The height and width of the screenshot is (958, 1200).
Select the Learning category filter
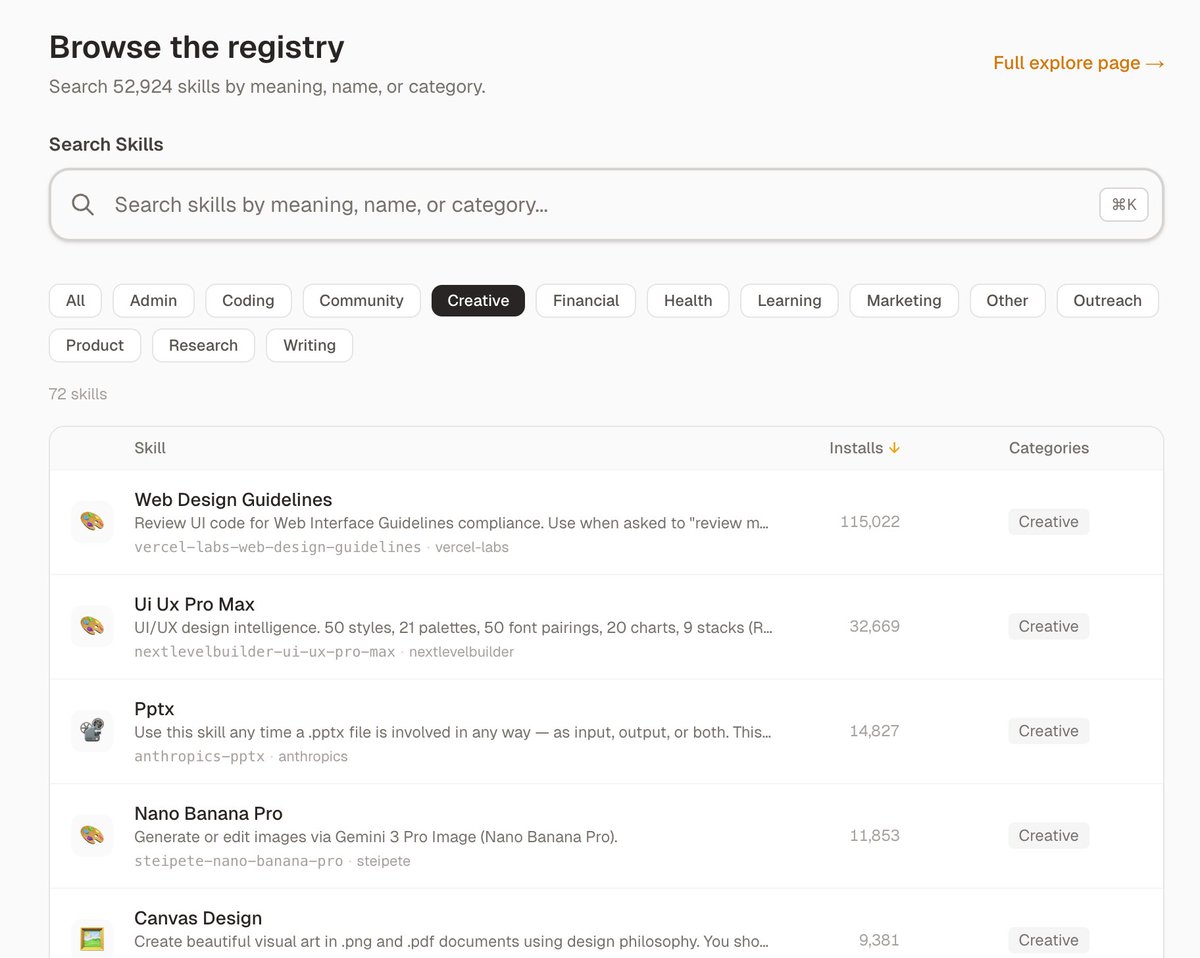coord(789,301)
